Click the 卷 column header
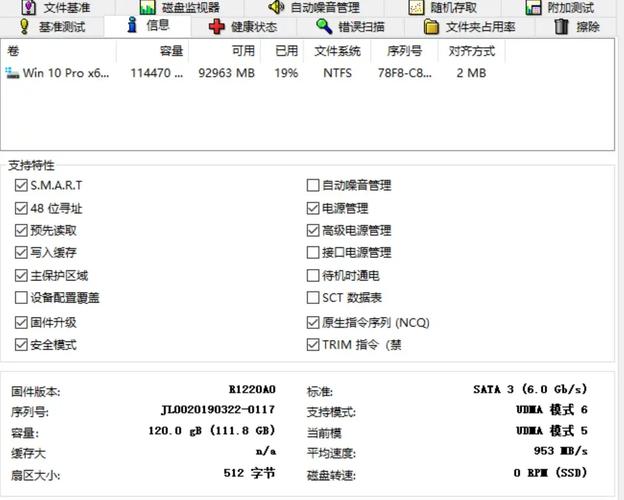624x500 pixels. [x=58, y=51]
